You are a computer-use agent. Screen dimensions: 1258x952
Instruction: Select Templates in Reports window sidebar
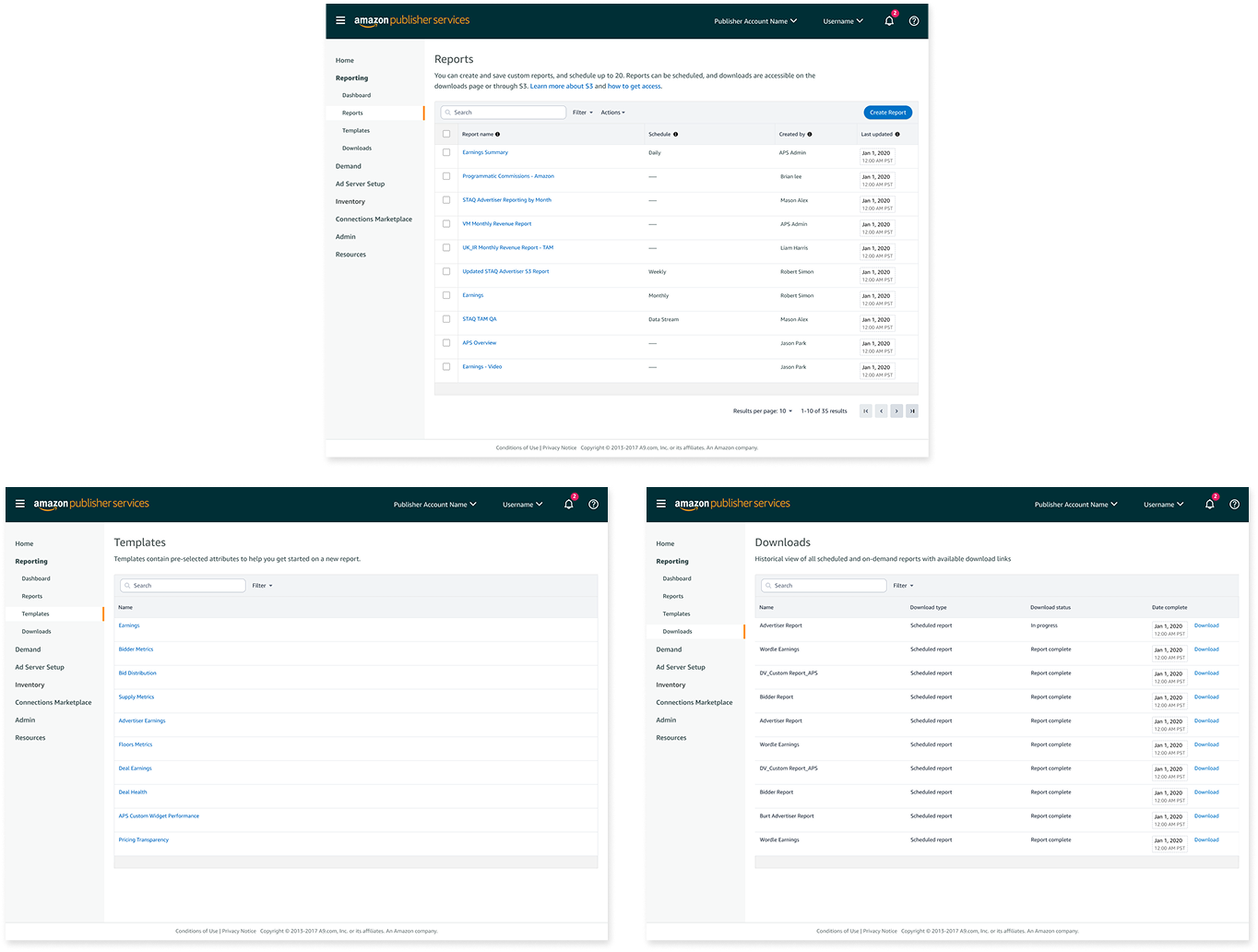[x=356, y=131]
